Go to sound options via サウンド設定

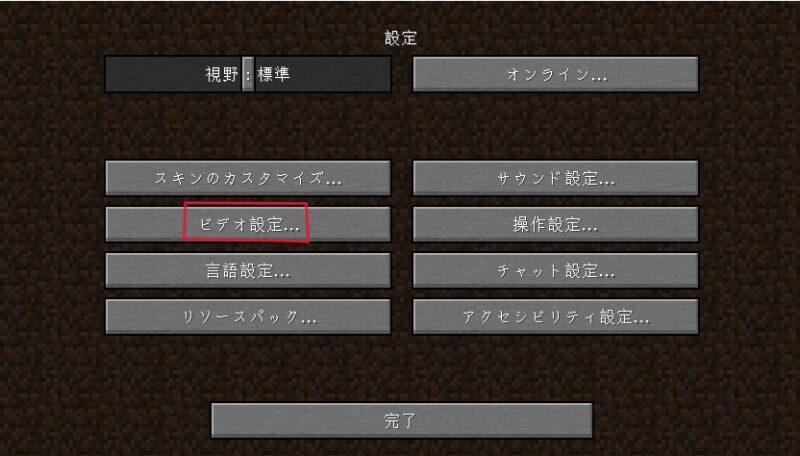click(x=556, y=178)
